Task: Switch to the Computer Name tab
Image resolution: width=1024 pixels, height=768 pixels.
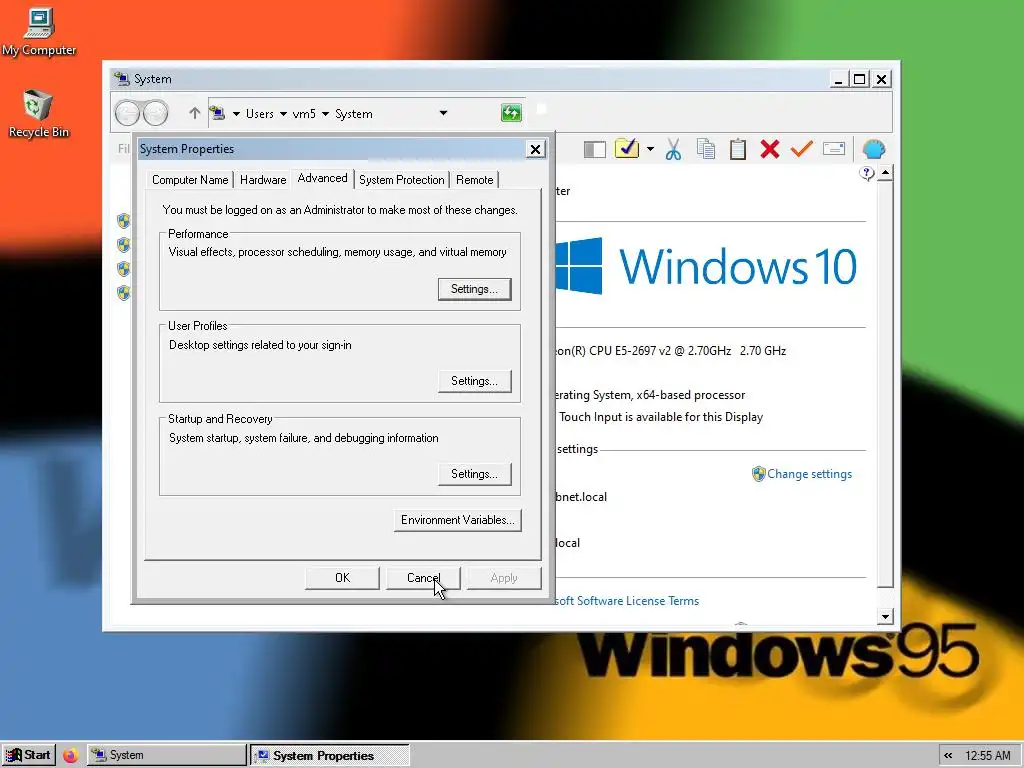Action: pyautogui.click(x=190, y=180)
